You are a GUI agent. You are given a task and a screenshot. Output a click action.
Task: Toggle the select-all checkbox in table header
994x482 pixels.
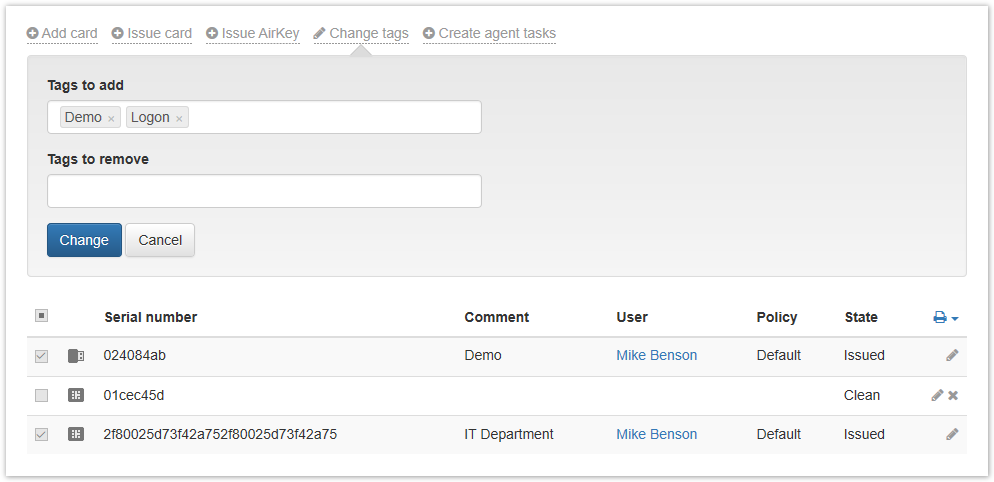(x=41, y=316)
